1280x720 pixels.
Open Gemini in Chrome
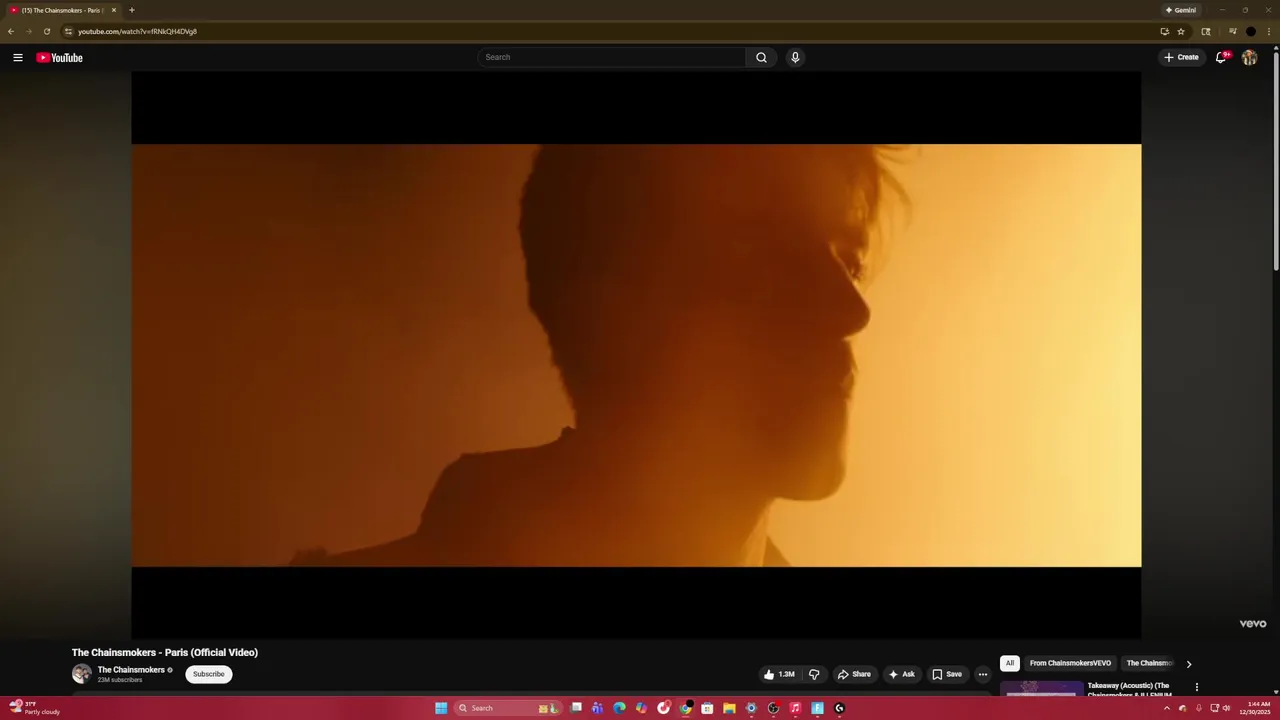point(1180,10)
